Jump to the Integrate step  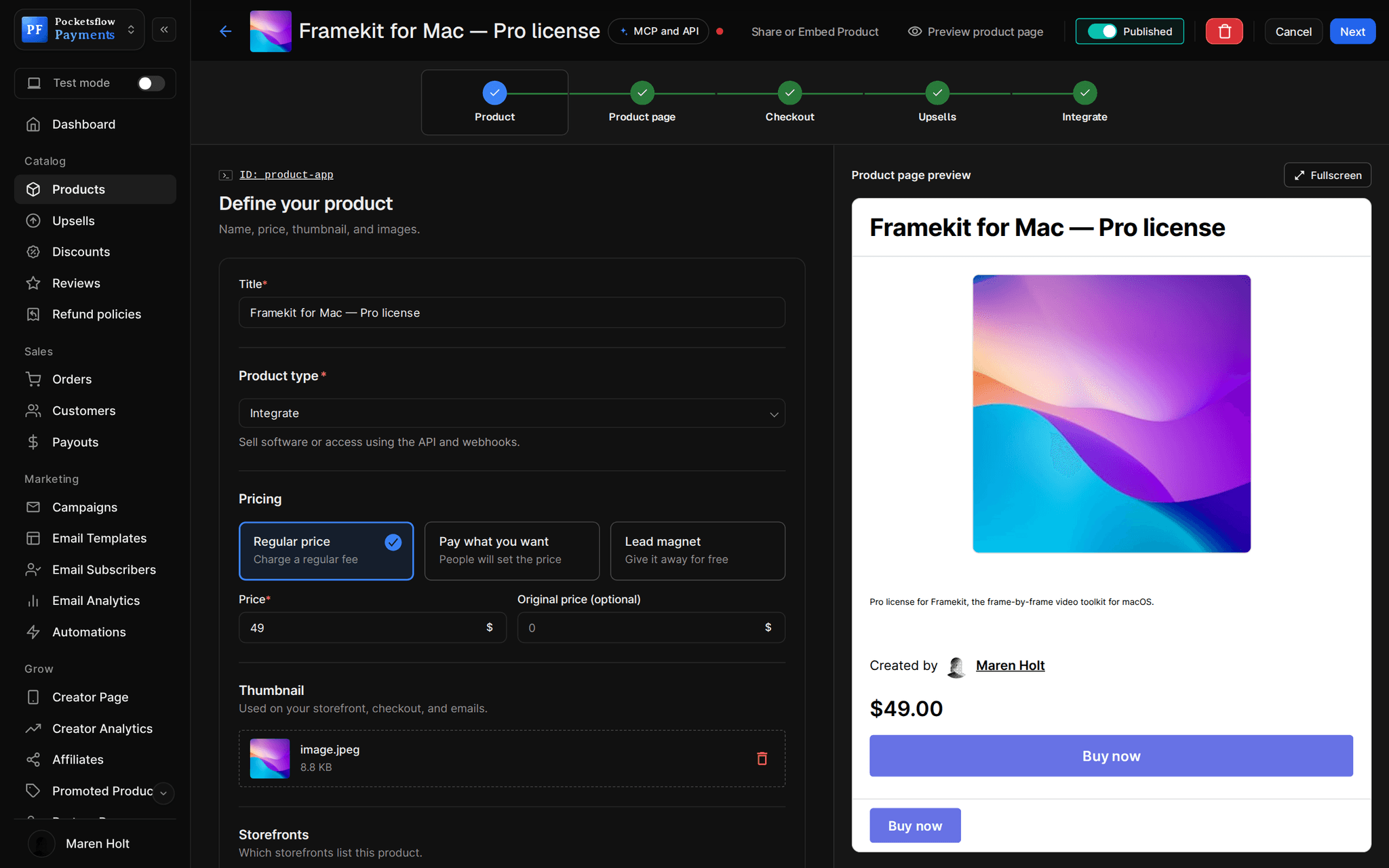point(1084,102)
